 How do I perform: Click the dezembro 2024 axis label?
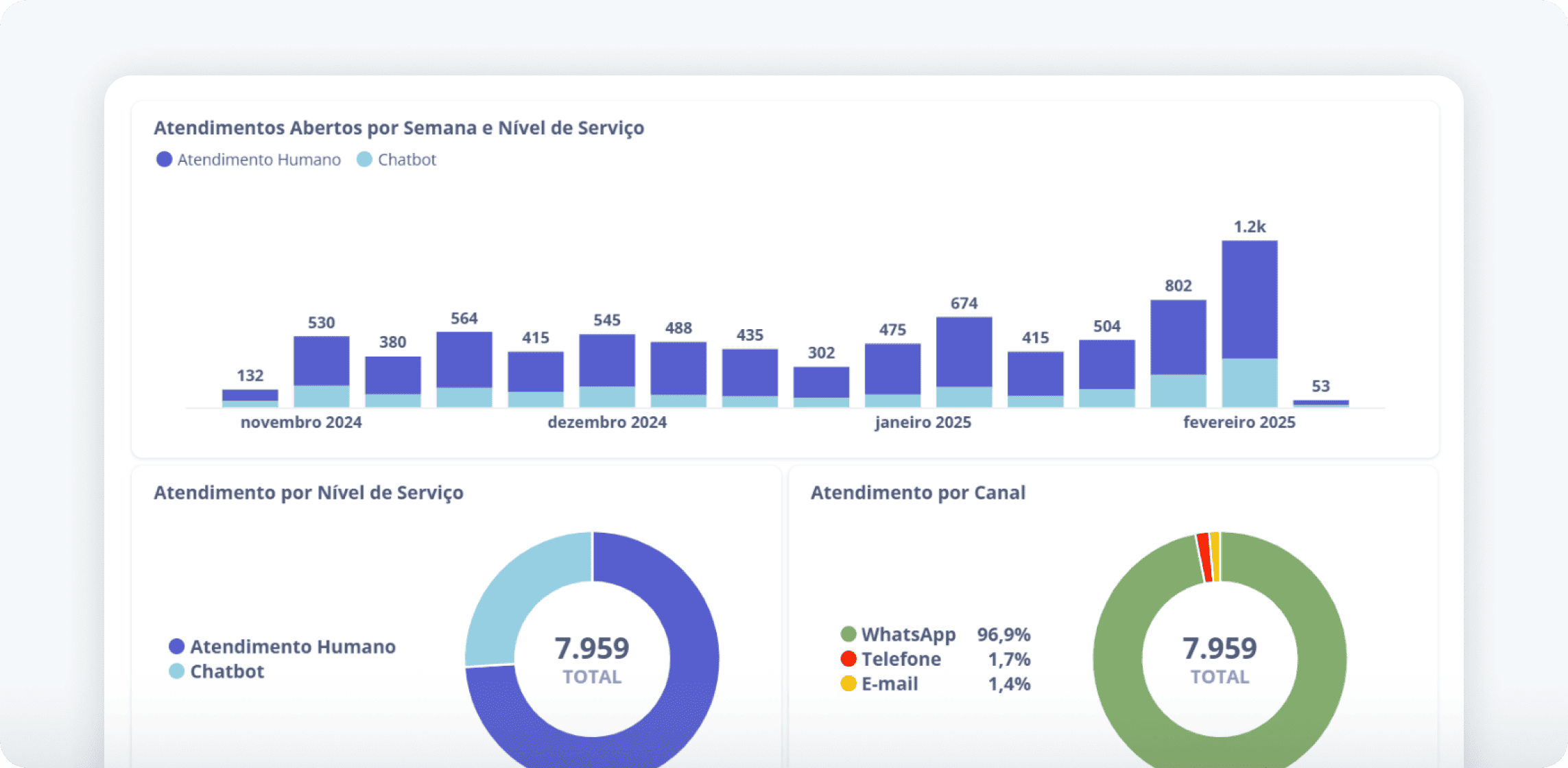click(x=607, y=422)
